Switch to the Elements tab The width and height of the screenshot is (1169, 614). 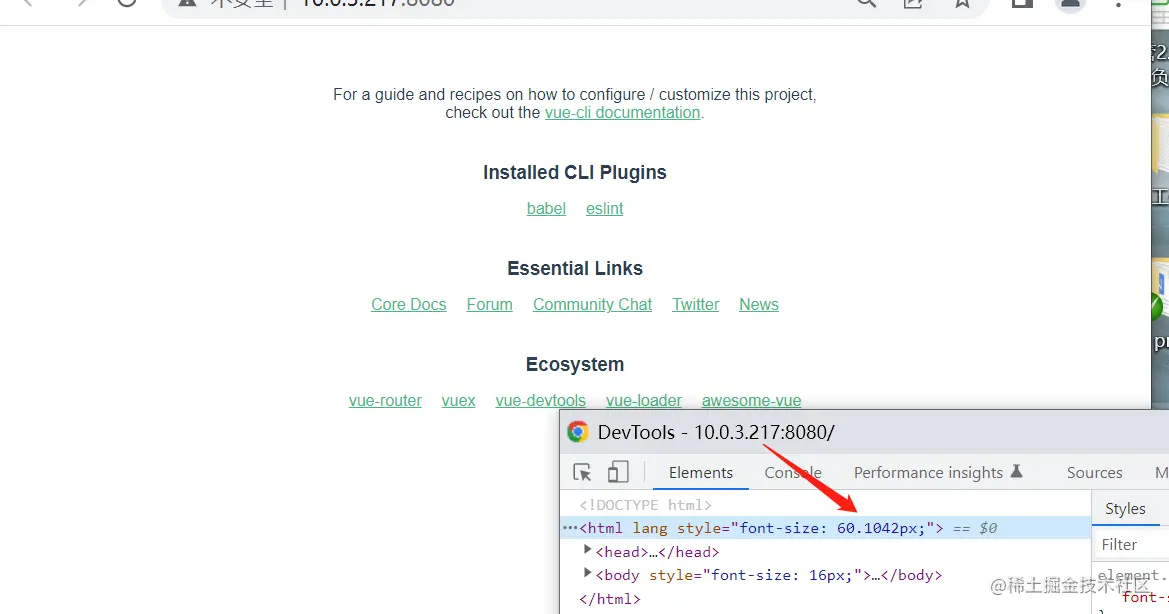(x=701, y=472)
